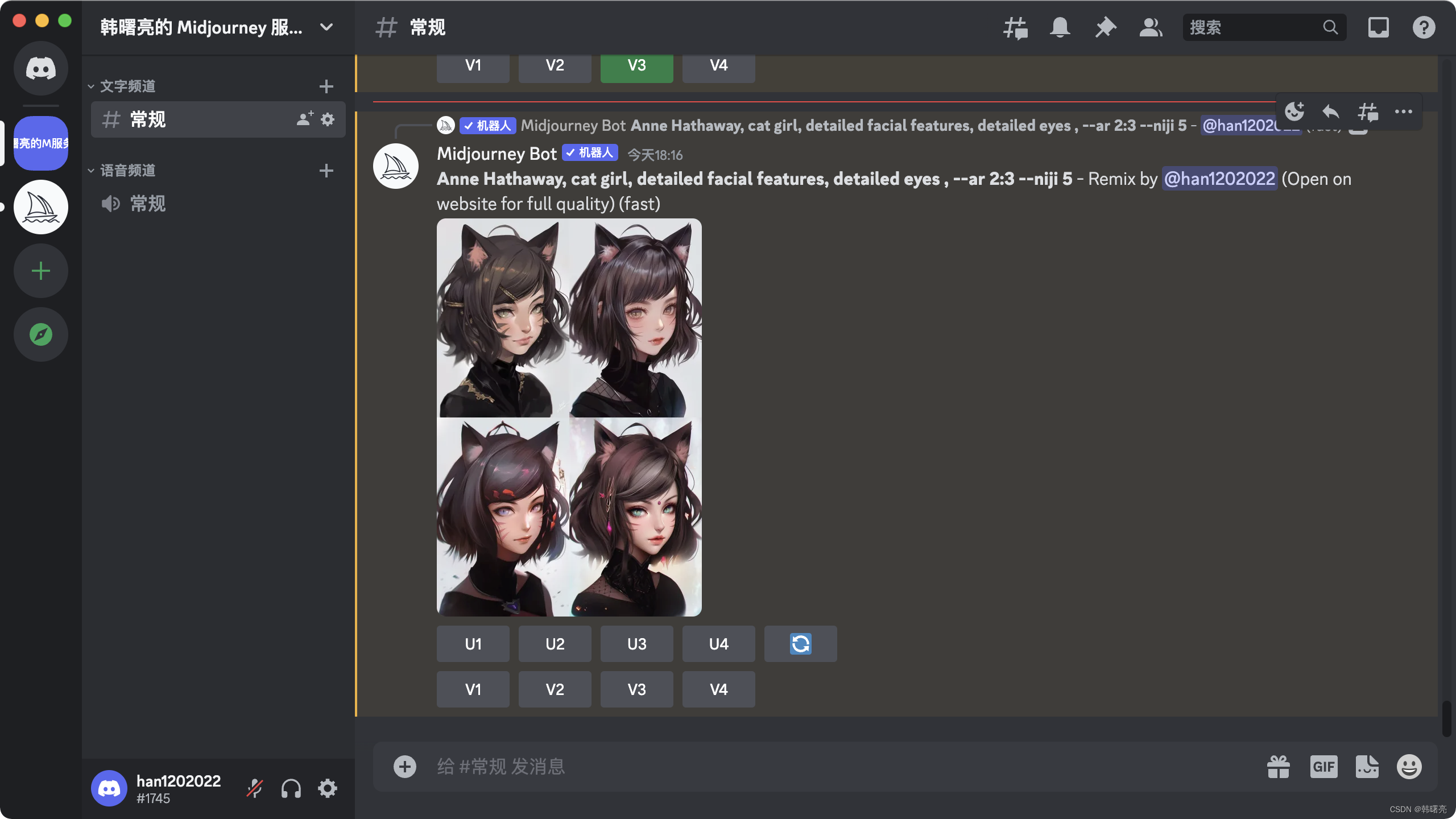1456x819 pixels.
Task: Click the generated cat girl image grid
Action: (569, 417)
